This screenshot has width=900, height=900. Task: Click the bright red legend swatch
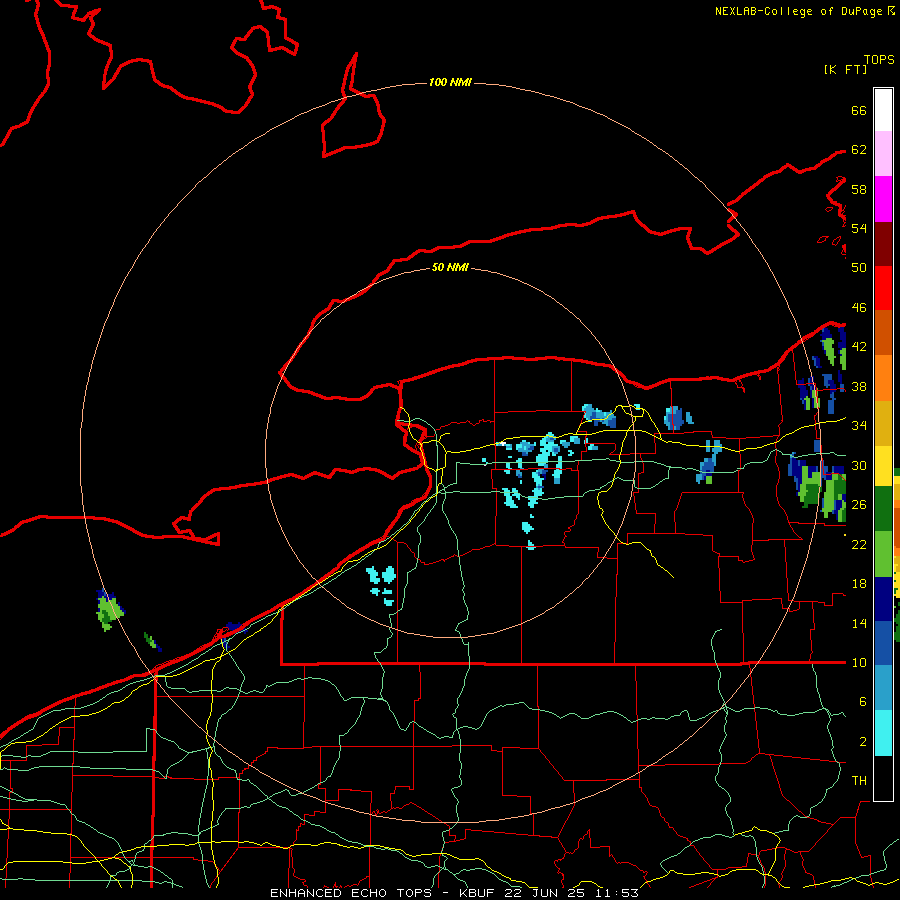pos(883,288)
